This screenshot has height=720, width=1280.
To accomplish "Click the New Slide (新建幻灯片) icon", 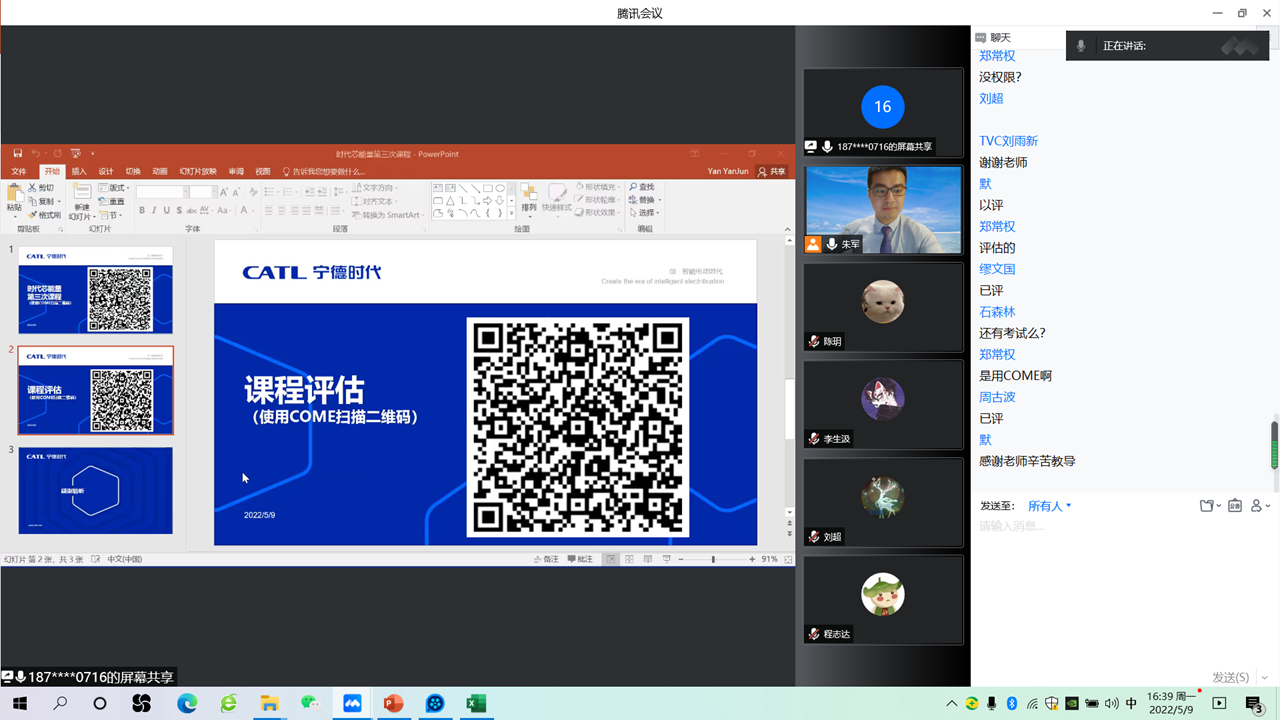I will (81, 191).
